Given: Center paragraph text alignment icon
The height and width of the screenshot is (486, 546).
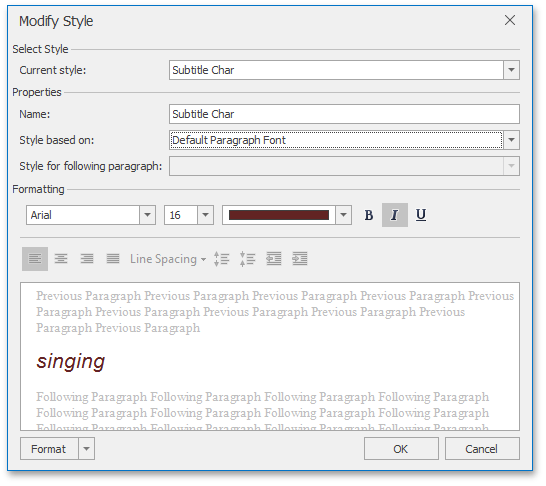Looking at the screenshot, I should click(x=61, y=259).
